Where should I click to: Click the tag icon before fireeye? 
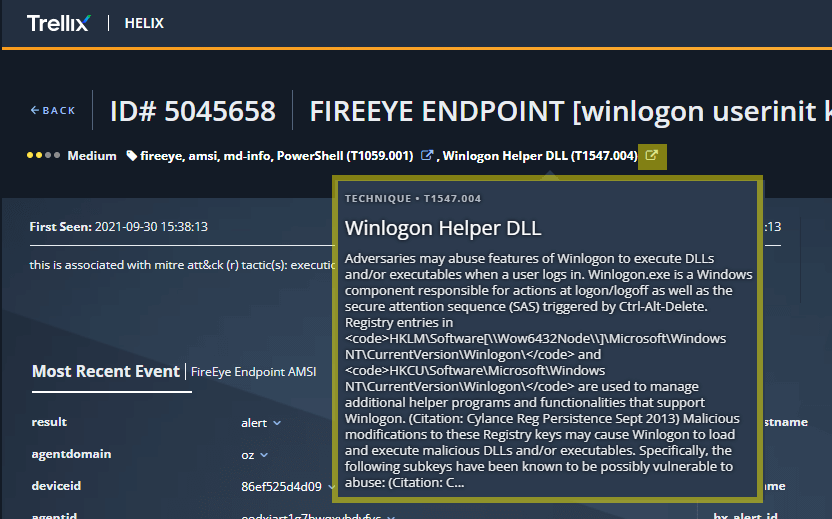[132, 156]
